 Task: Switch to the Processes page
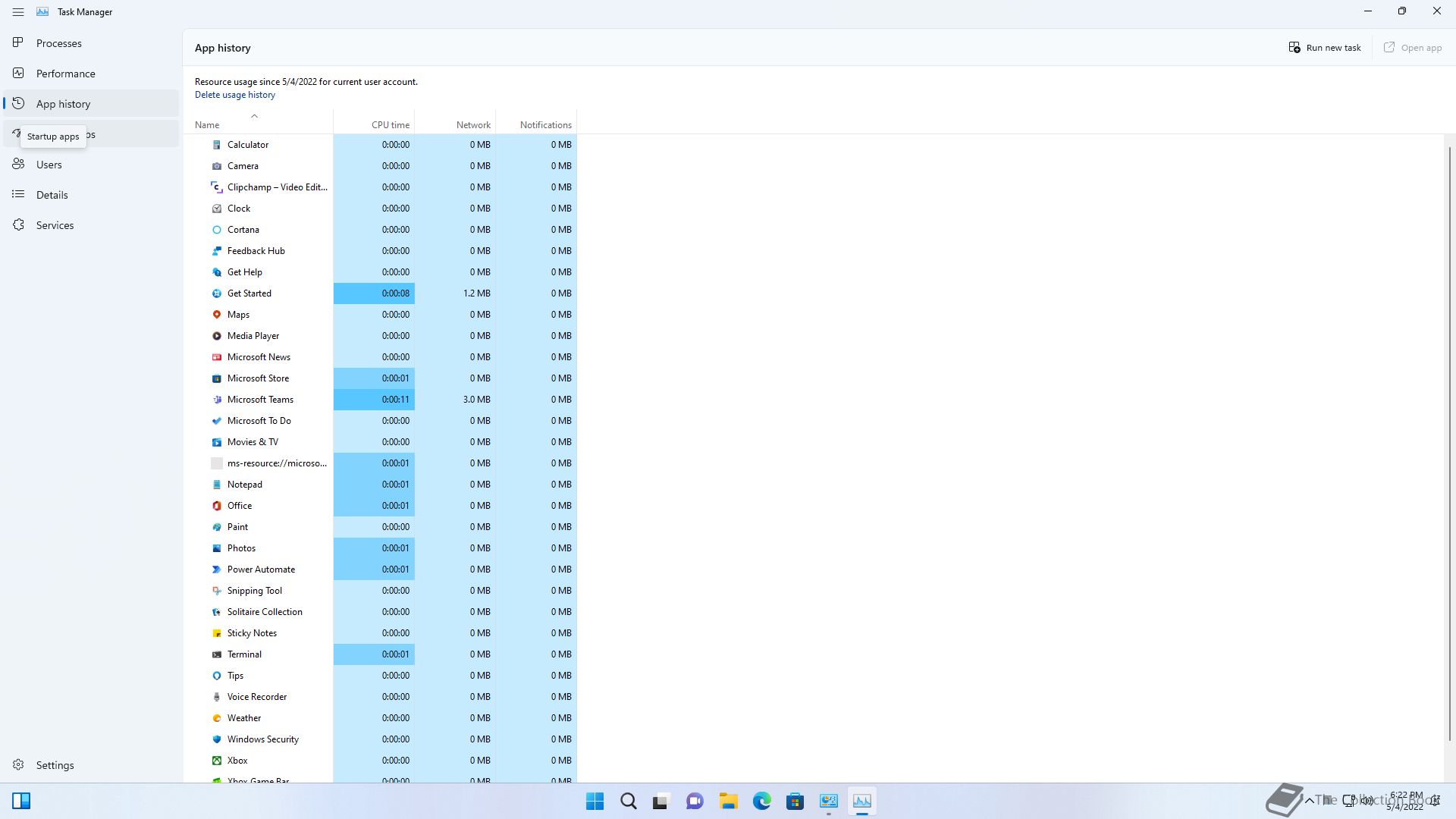91,43
